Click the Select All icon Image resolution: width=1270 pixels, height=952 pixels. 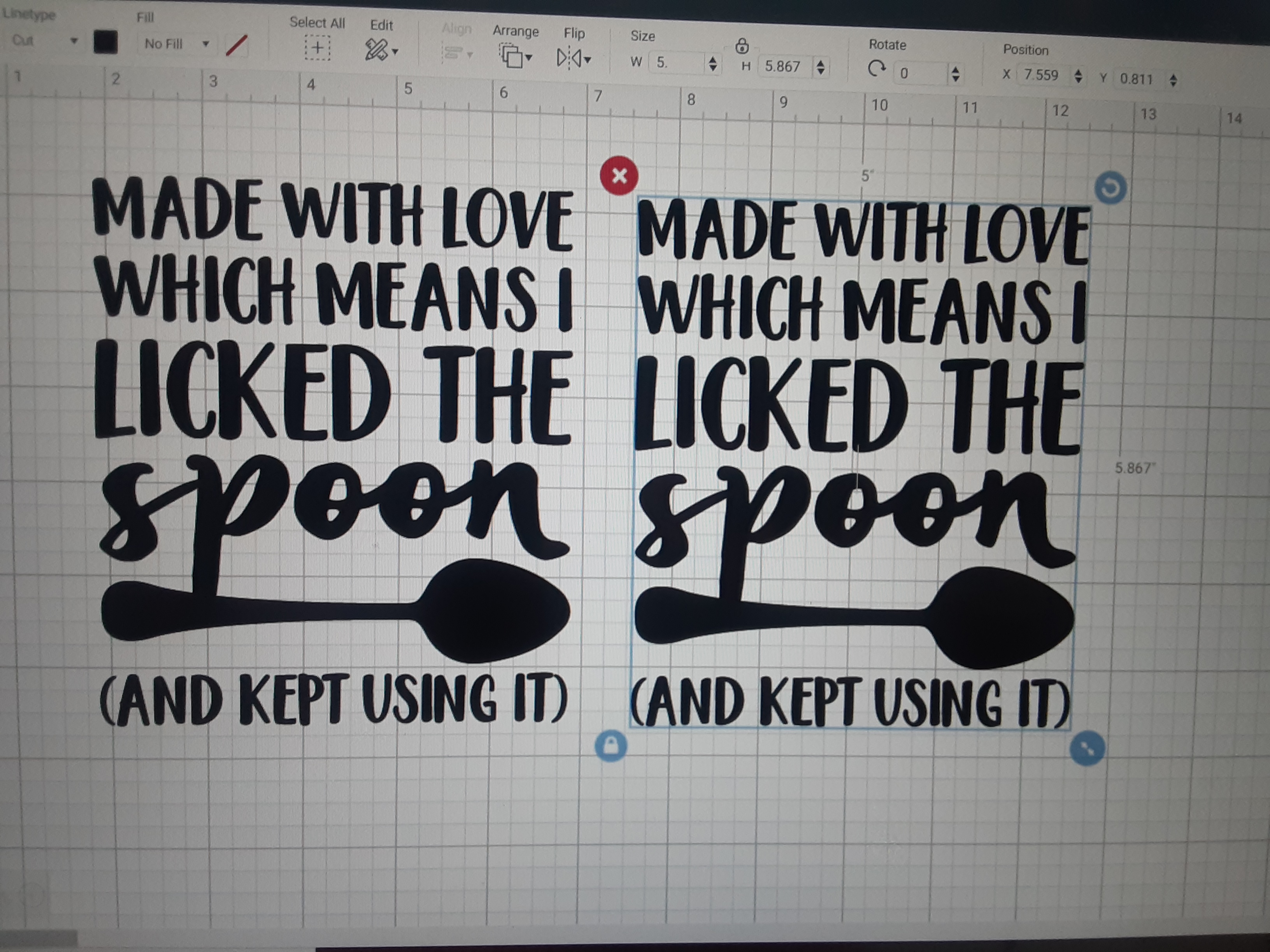pos(317,48)
